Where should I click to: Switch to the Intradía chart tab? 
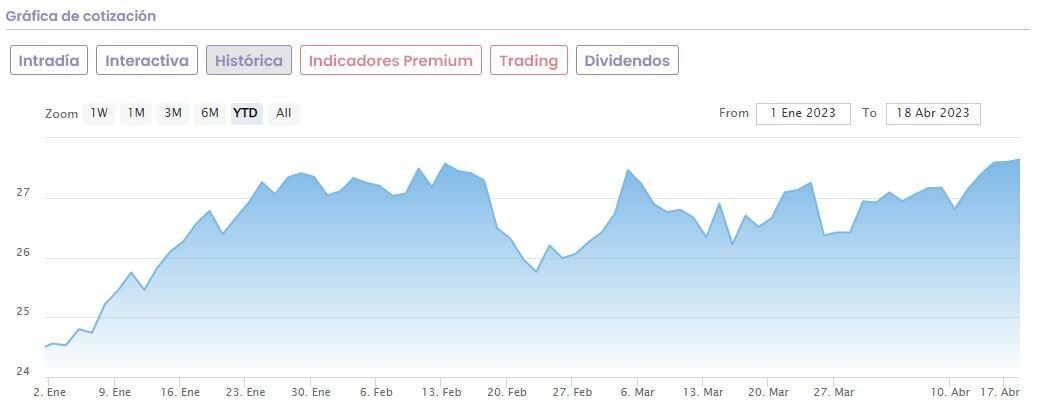(x=49, y=60)
